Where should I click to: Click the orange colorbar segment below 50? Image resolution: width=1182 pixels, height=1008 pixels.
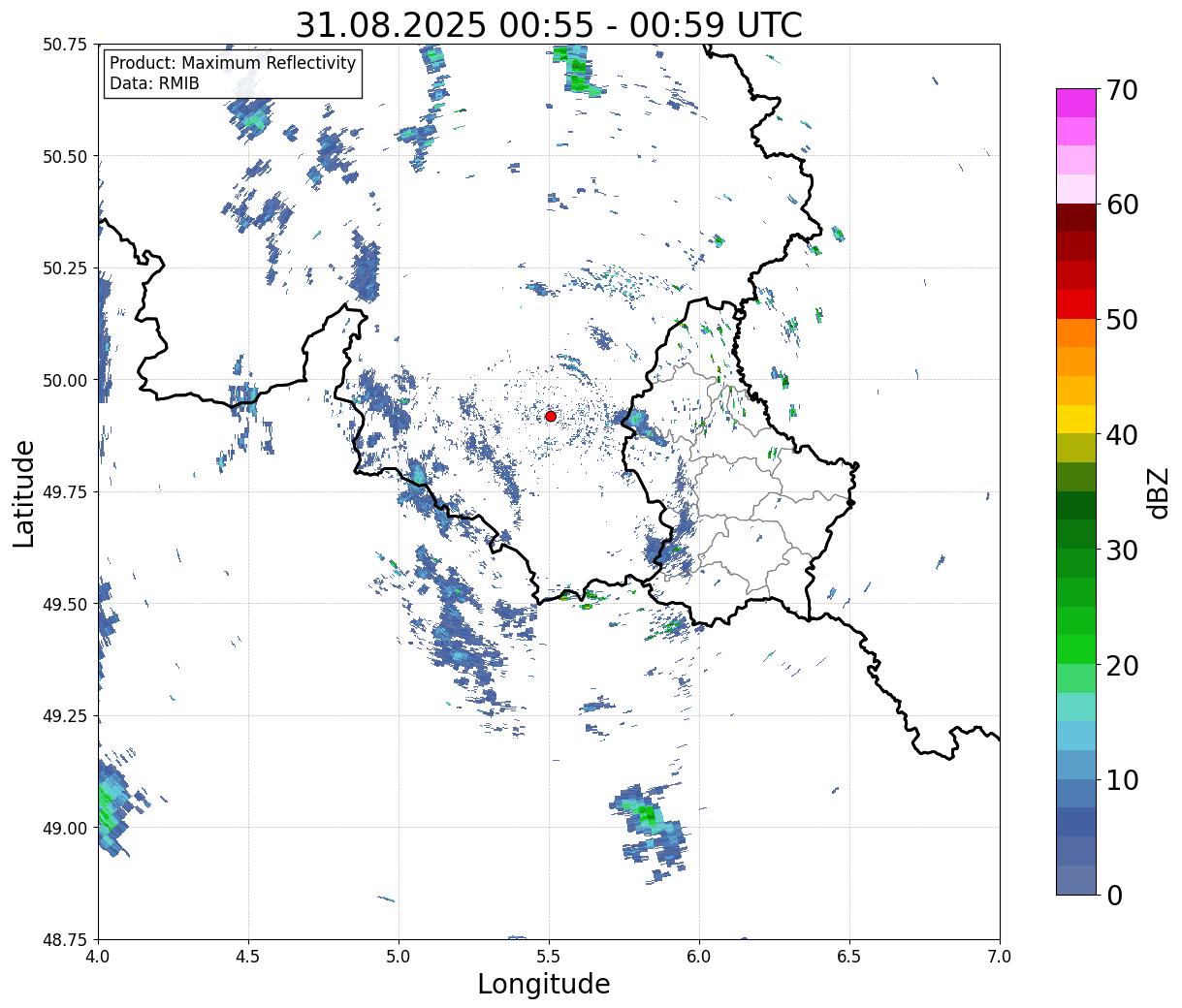click(x=1076, y=332)
